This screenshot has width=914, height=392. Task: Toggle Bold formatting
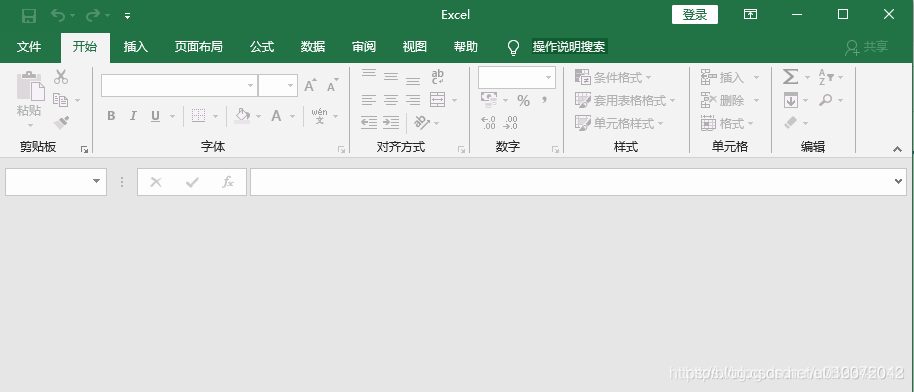coord(111,116)
